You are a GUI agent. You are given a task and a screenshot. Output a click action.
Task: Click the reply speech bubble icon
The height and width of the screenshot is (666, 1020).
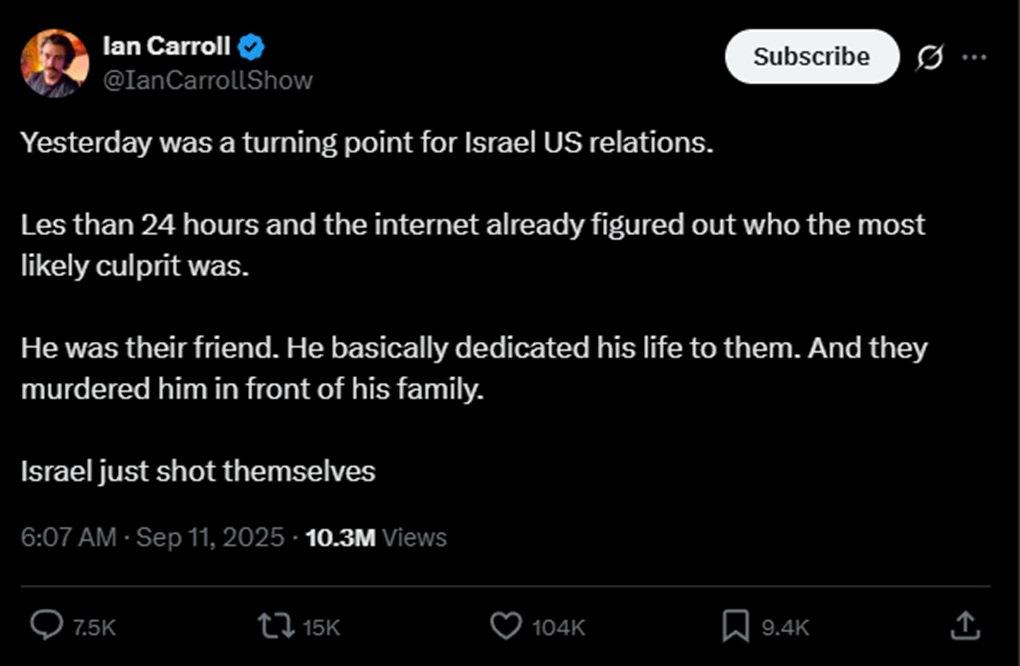(x=46, y=626)
